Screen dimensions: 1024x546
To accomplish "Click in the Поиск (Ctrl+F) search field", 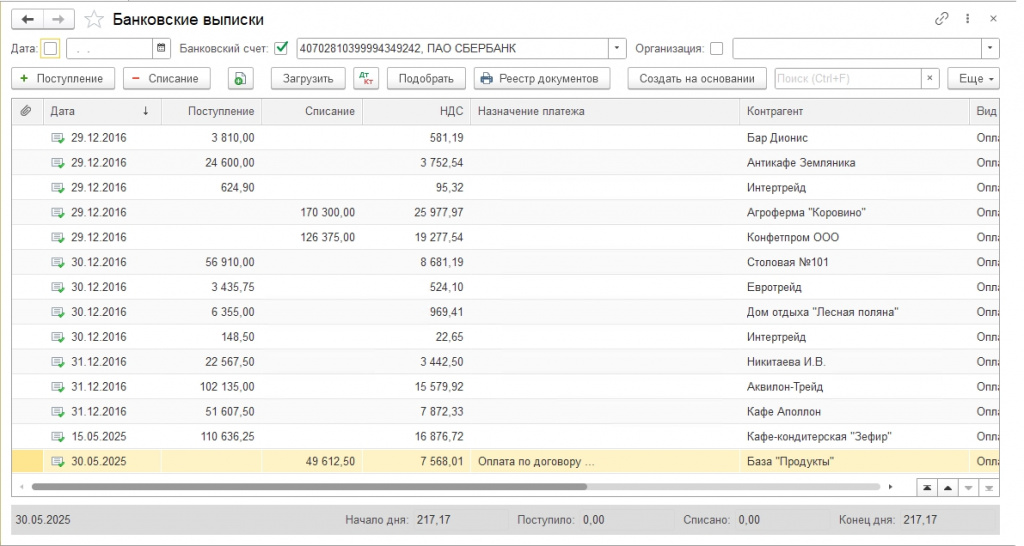I will coord(848,78).
